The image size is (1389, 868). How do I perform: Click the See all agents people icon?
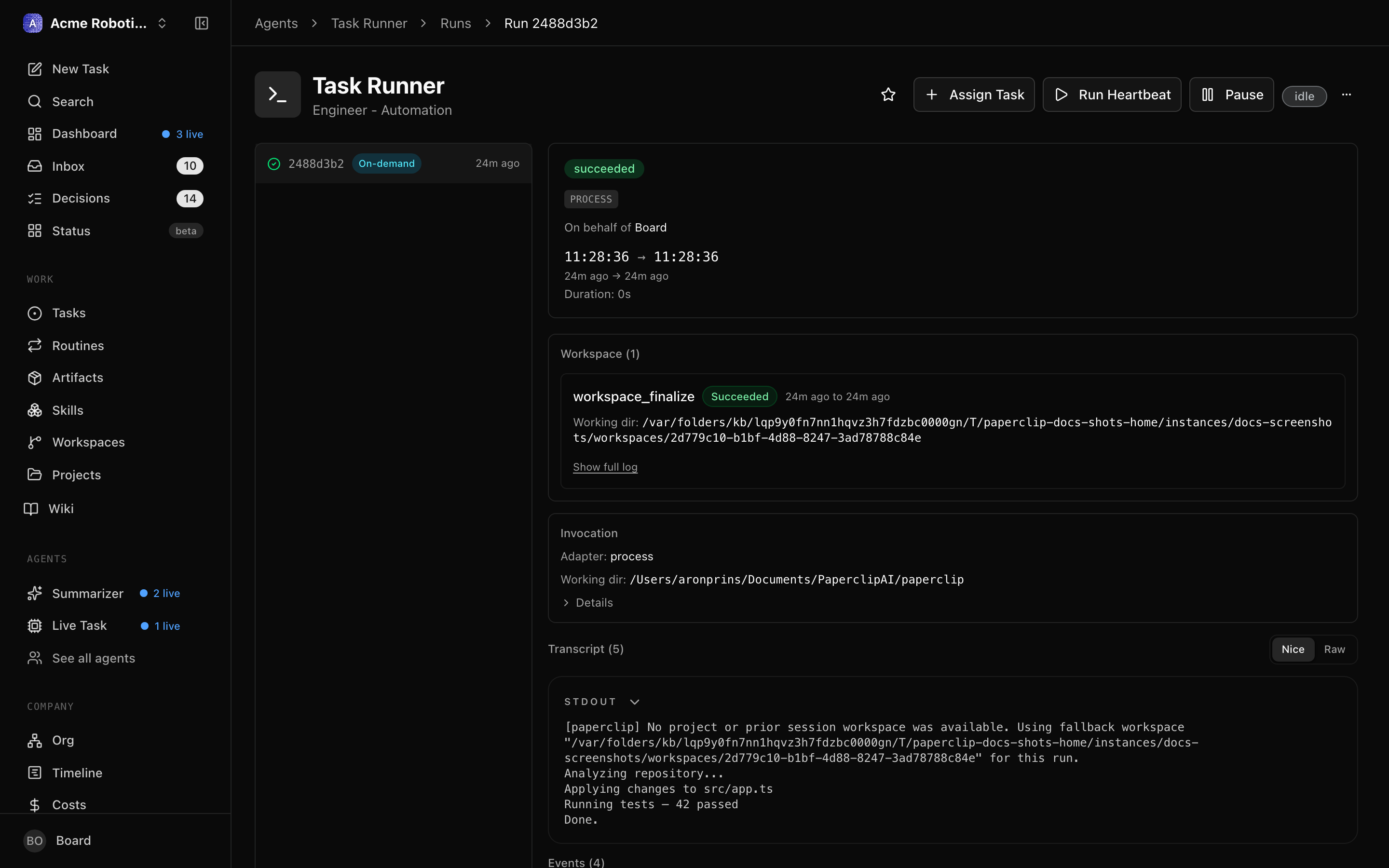pyautogui.click(x=34, y=658)
